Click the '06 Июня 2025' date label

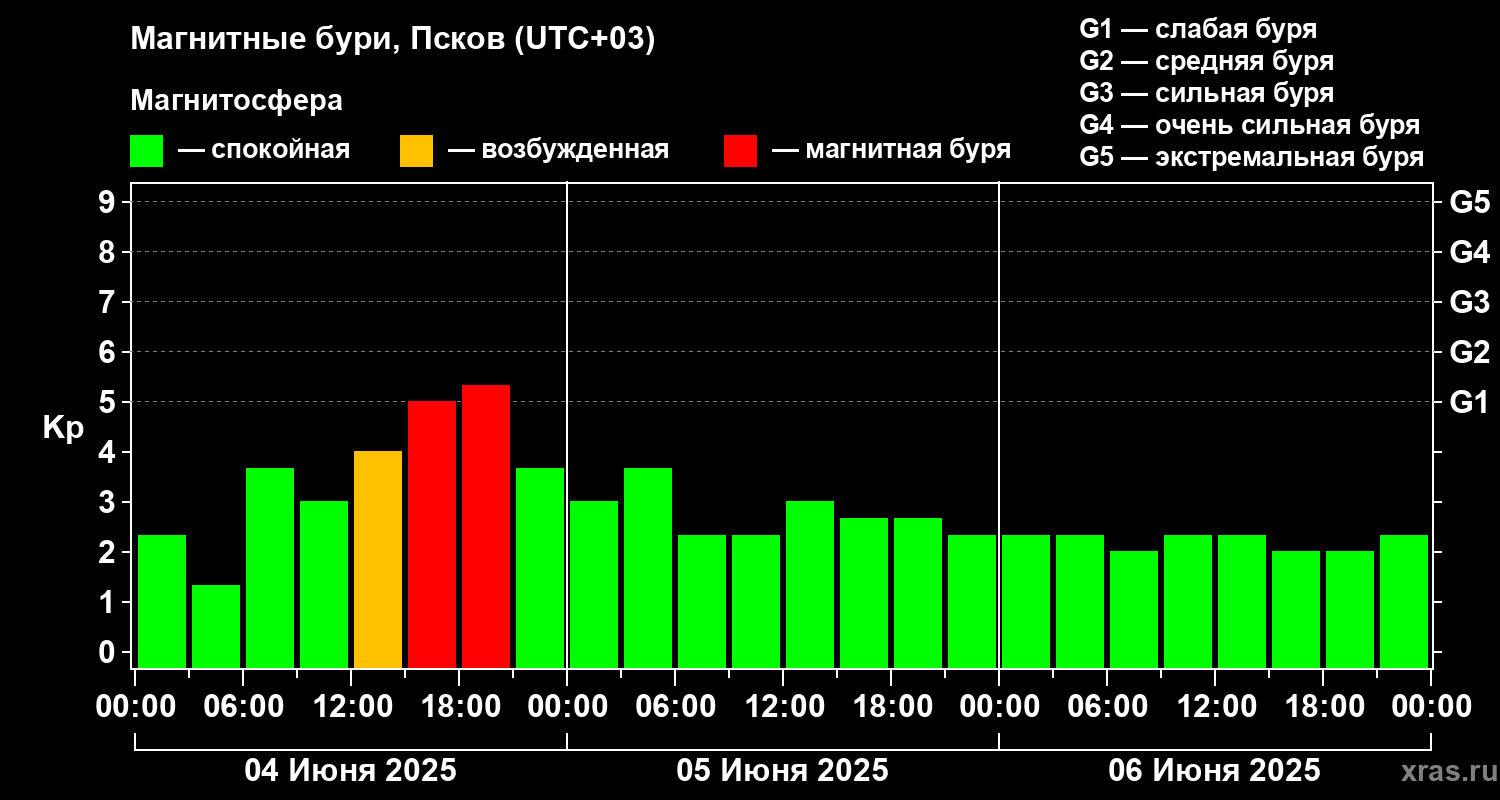[1215, 771]
